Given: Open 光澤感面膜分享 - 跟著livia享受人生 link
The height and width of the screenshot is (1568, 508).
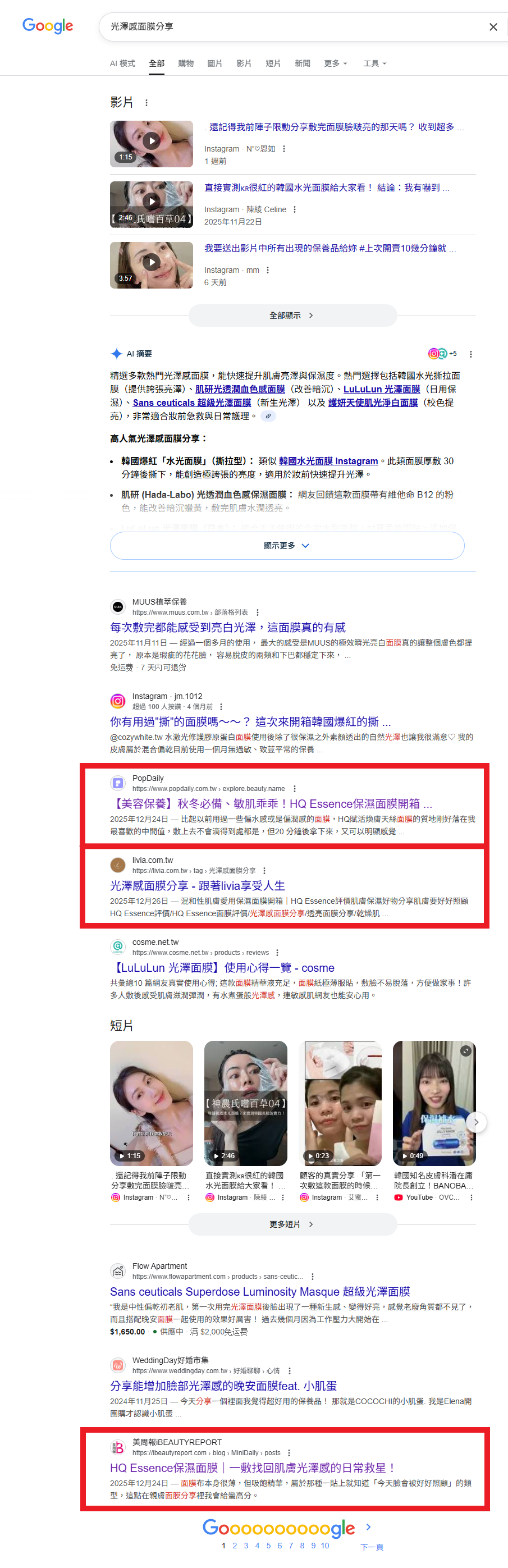Looking at the screenshot, I should pos(197,886).
